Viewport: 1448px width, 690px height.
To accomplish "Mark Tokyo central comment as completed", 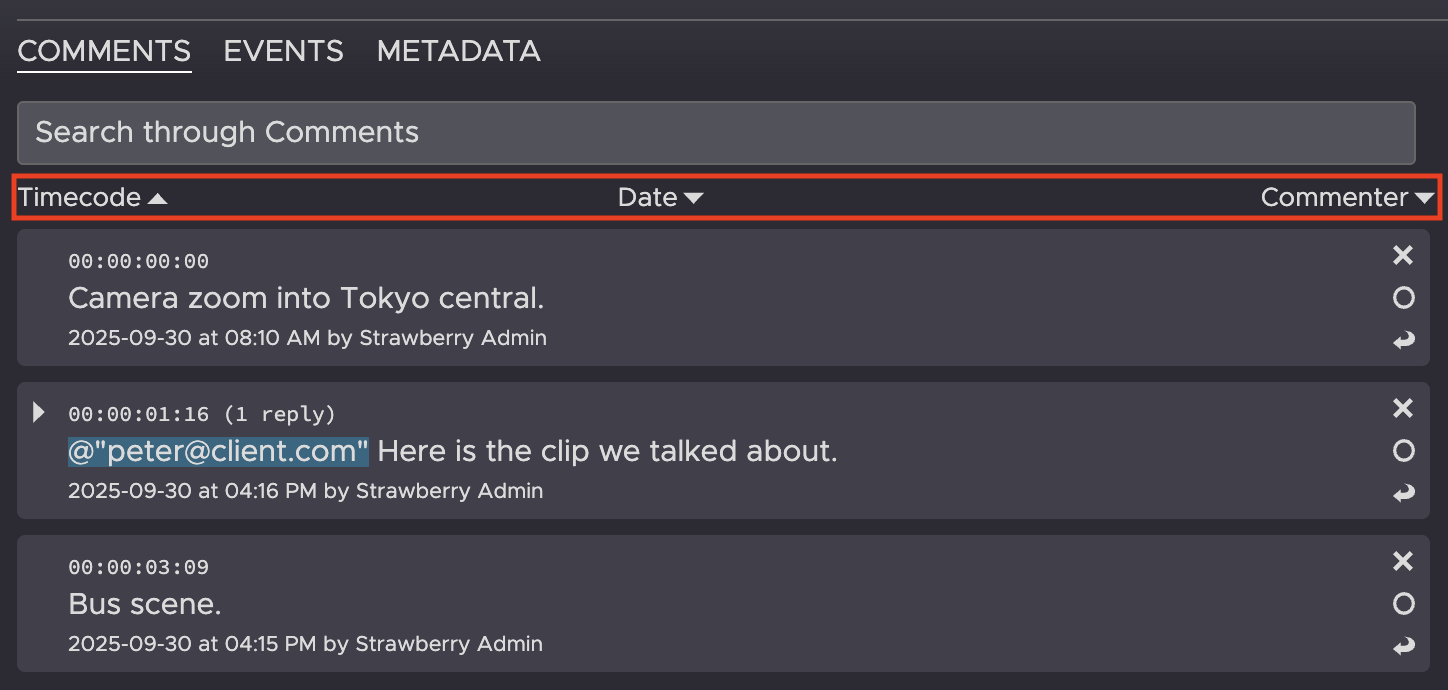I will 1404,298.
